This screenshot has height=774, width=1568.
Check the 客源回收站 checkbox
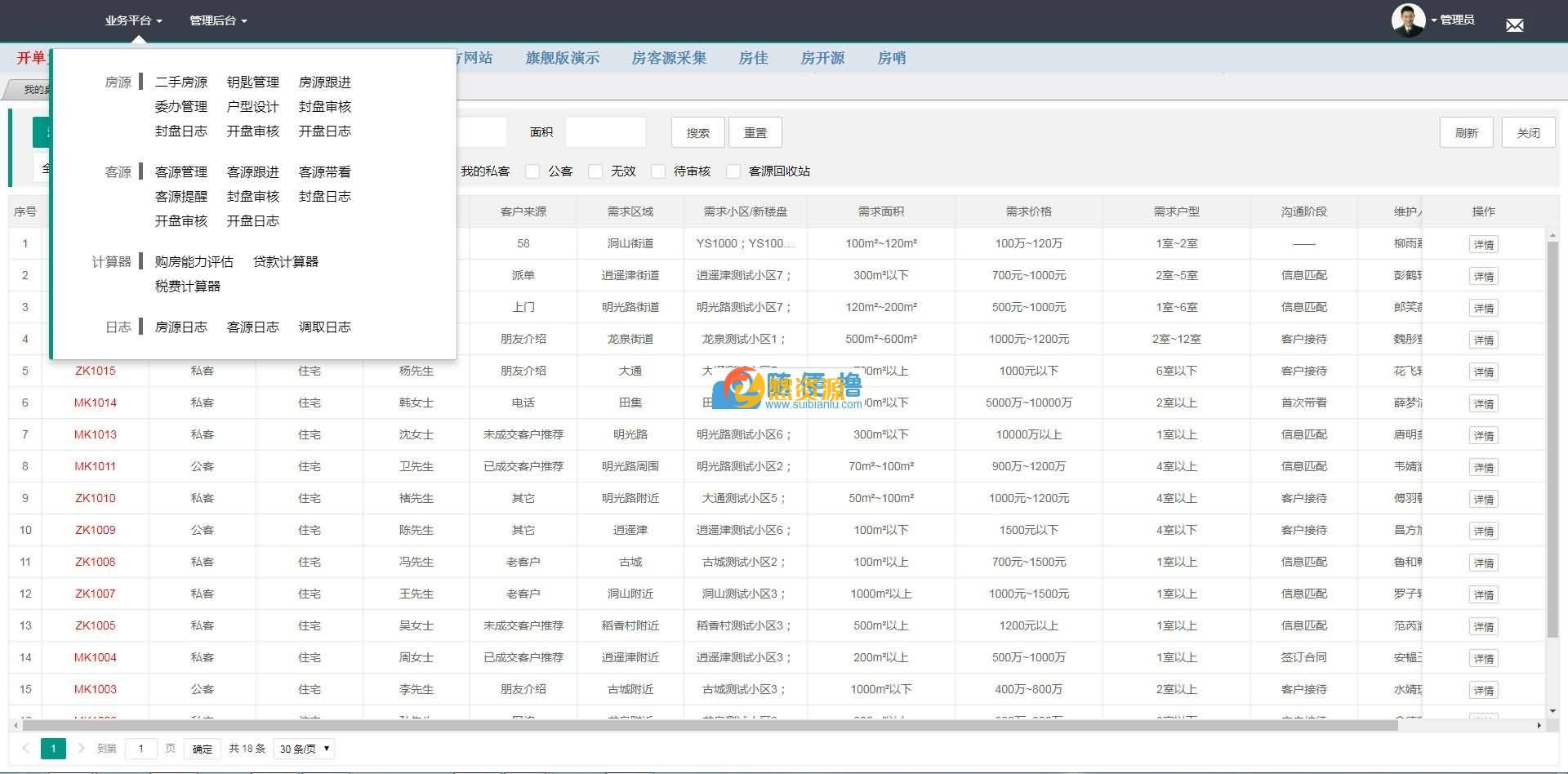coord(733,171)
